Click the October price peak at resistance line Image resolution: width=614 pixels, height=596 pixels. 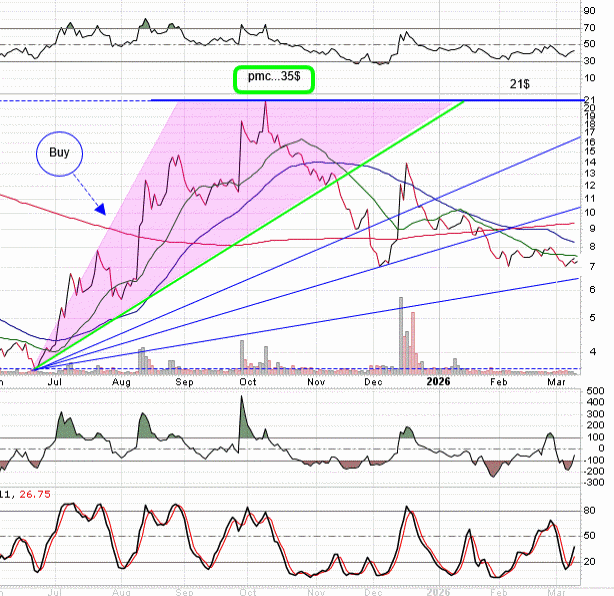pos(265,103)
